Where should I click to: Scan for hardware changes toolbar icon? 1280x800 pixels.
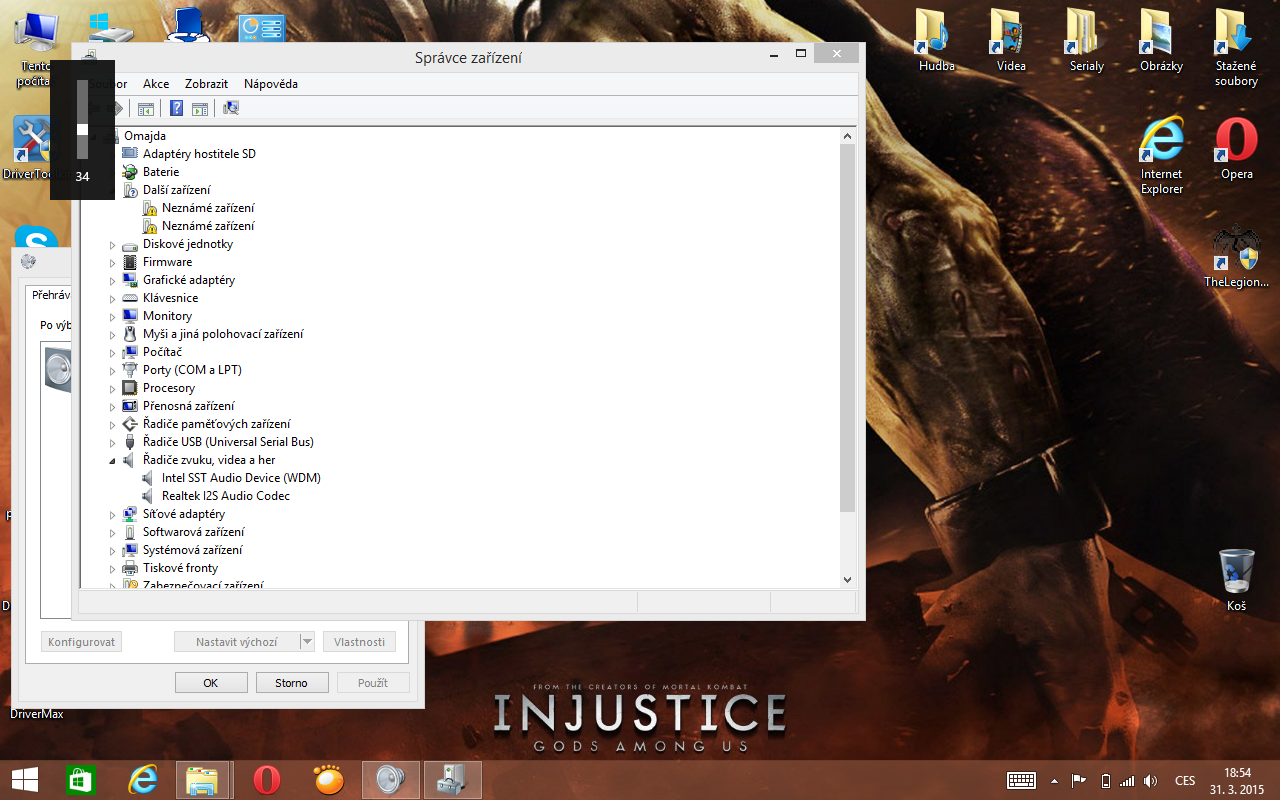(x=231, y=108)
